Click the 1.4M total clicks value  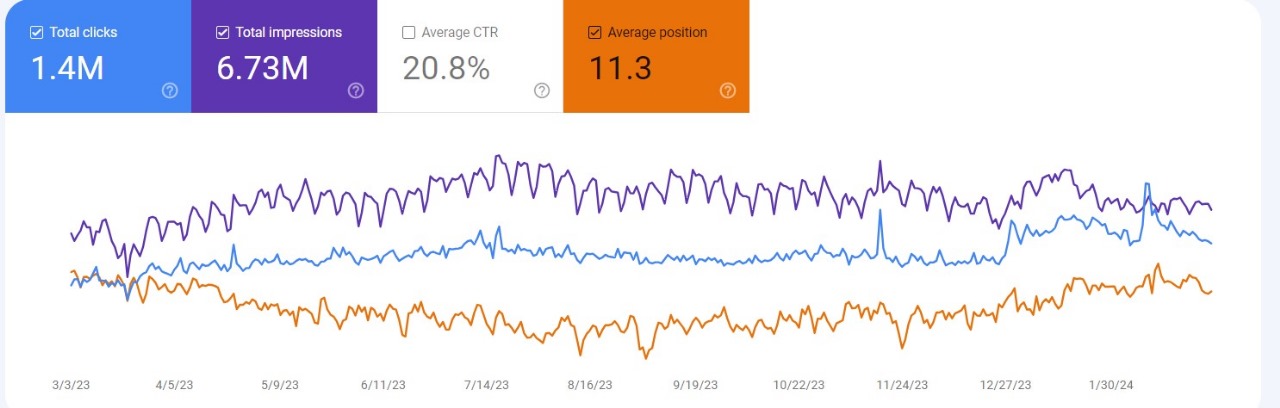68,68
